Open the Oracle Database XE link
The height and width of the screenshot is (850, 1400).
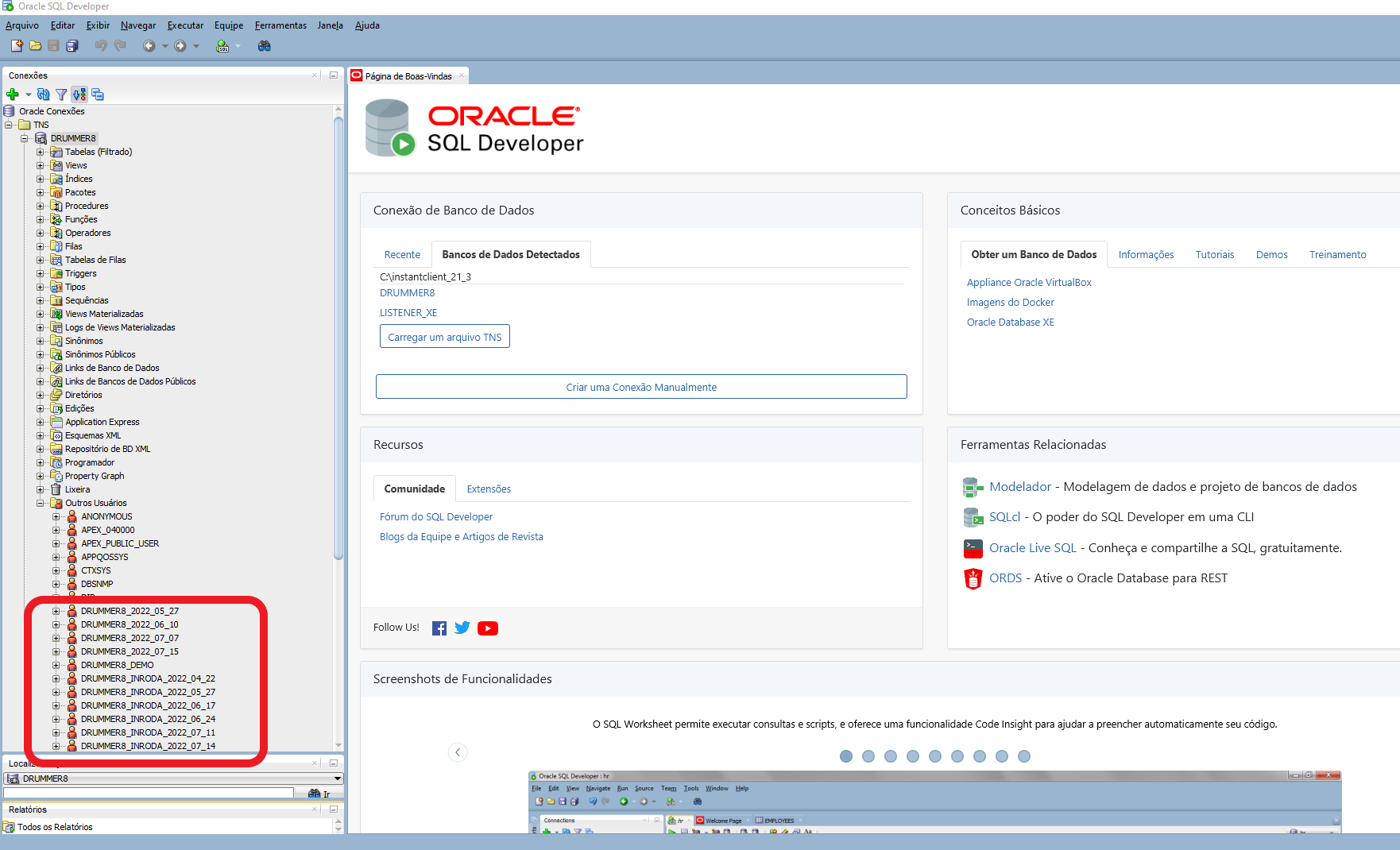1011,323
